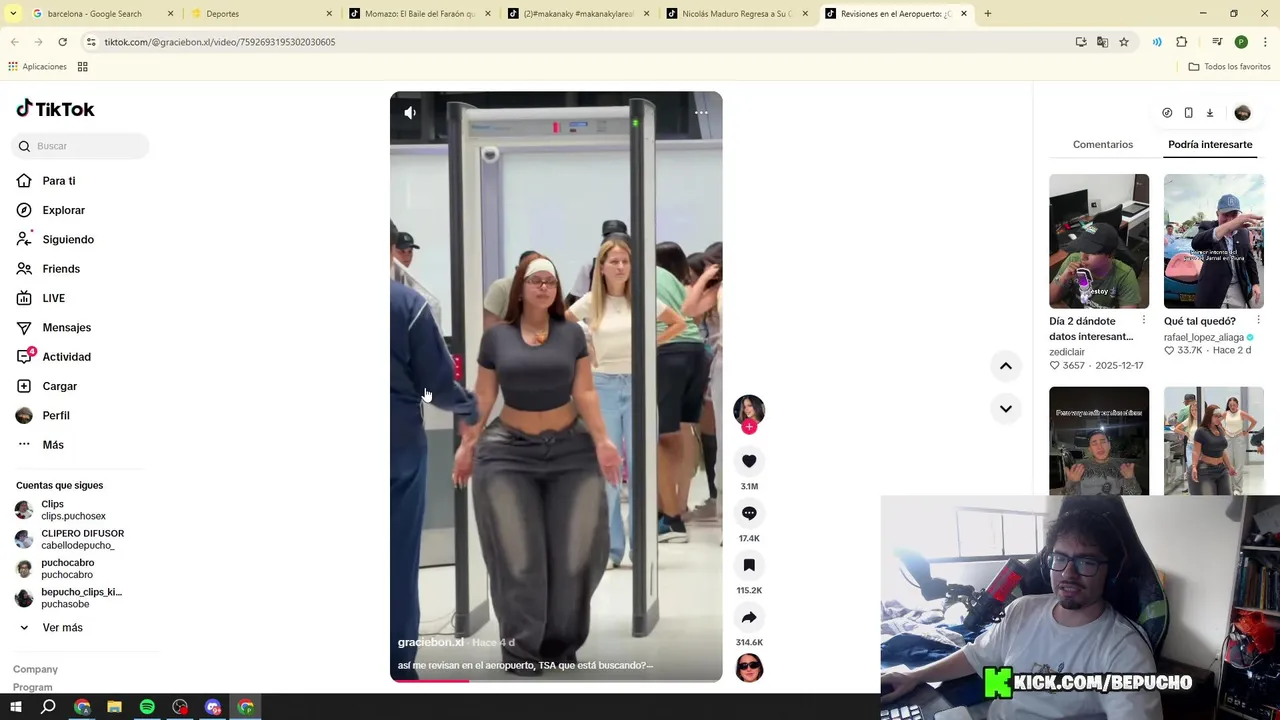Expand the Ver más followed accounts list
The height and width of the screenshot is (720, 1280).
click(50, 628)
